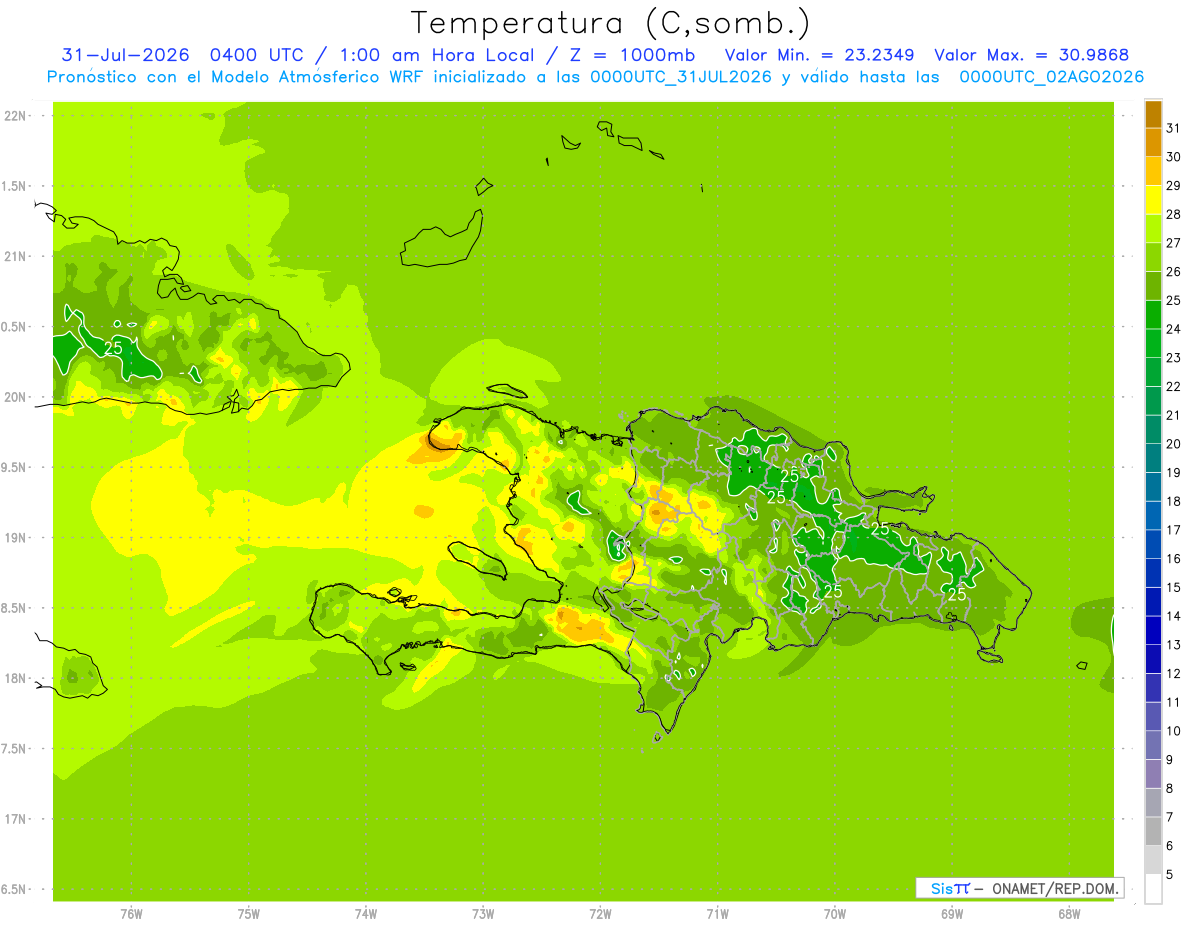Click the "25" contour label over Cuba
The height and width of the screenshot is (927, 1200).
pos(113,347)
